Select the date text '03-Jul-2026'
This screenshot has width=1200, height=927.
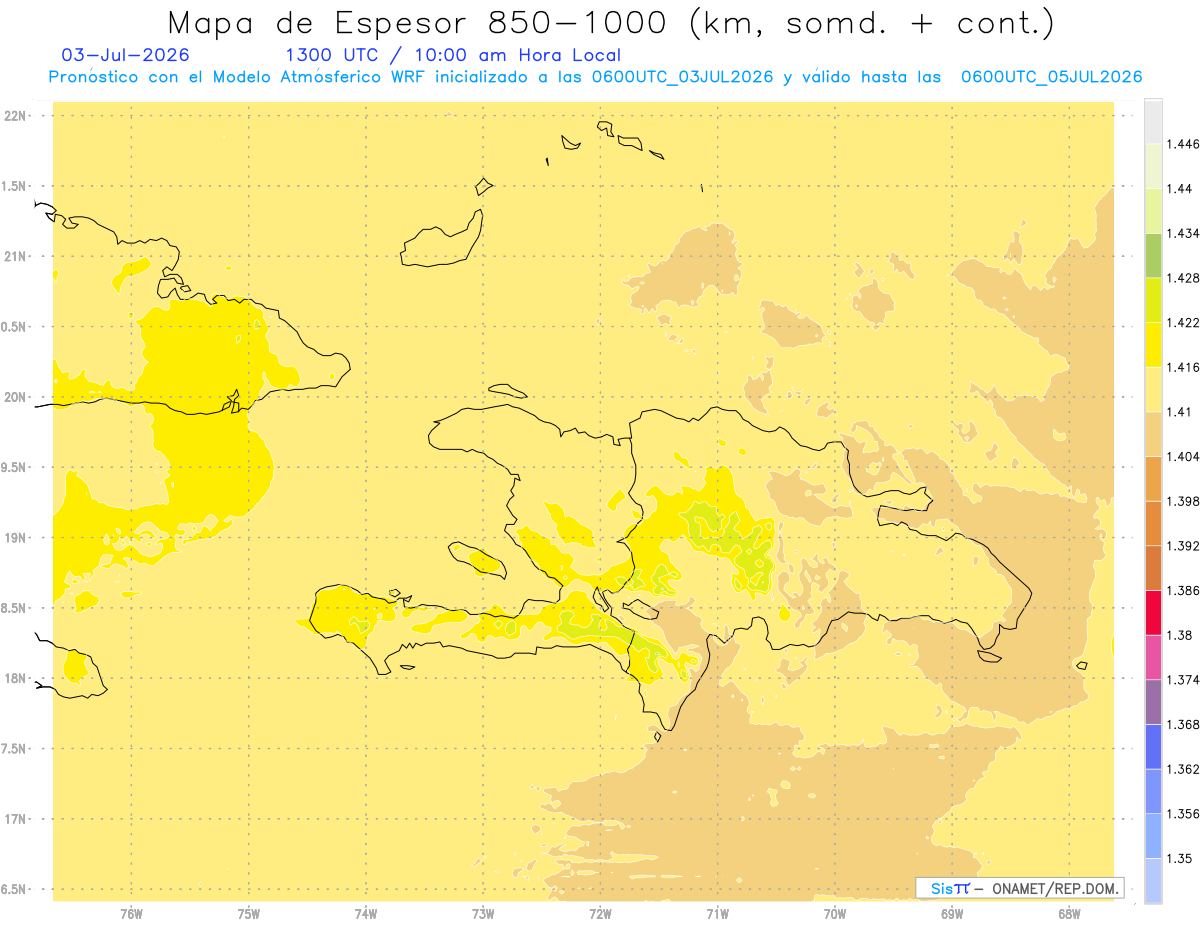click(x=126, y=56)
